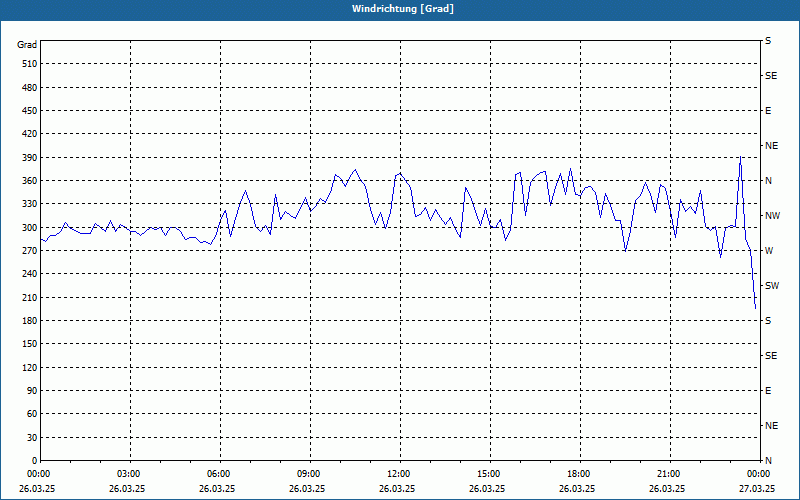800x500 pixels.
Task: Select the NE compass label near 30
Action: pos(772,426)
